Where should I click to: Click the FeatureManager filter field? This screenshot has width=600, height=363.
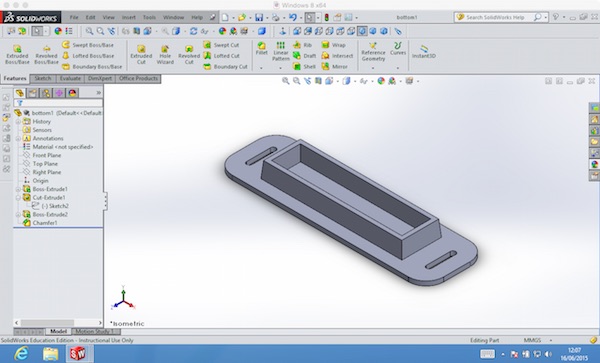(58, 103)
